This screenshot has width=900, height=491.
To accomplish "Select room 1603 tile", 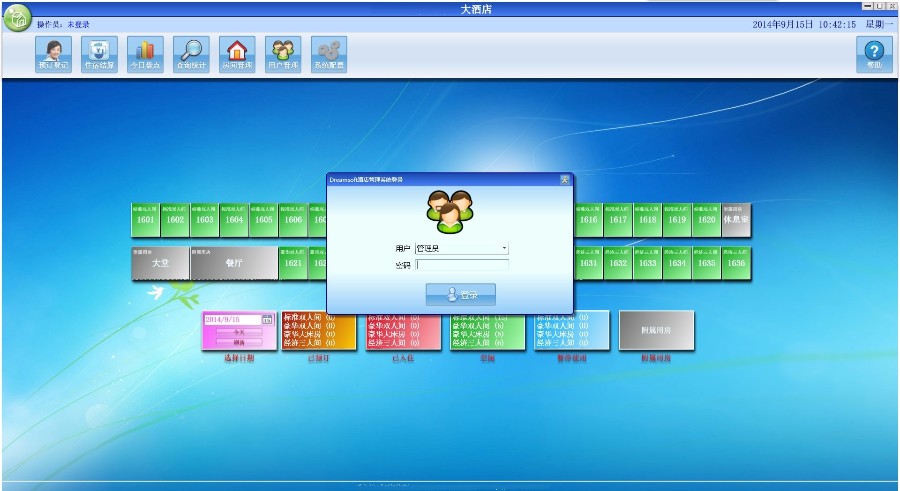I will pyautogui.click(x=204, y=220).
